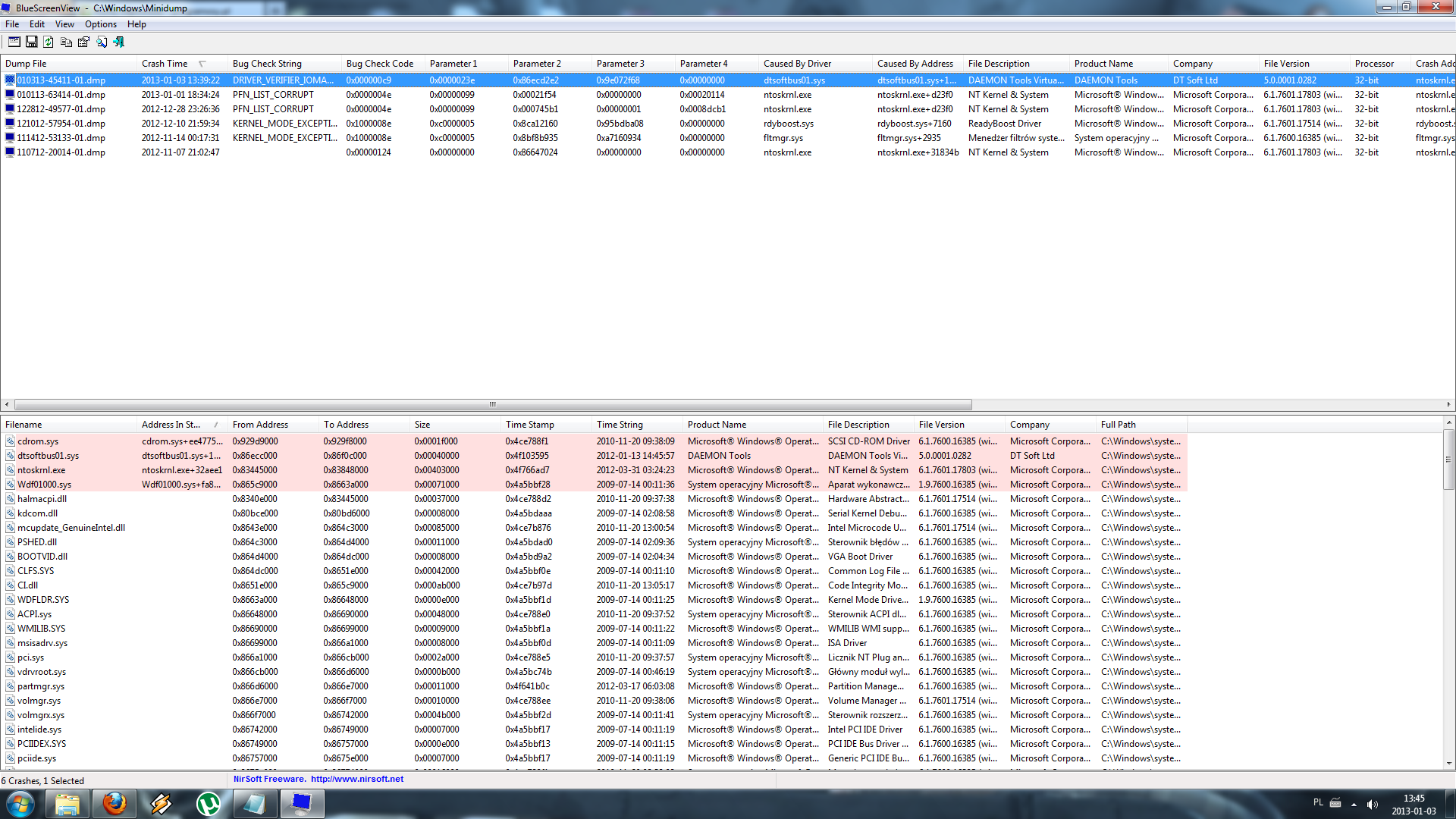
Task: Click the file icon next to halmacpi.dll
Action: coord(11,499)
